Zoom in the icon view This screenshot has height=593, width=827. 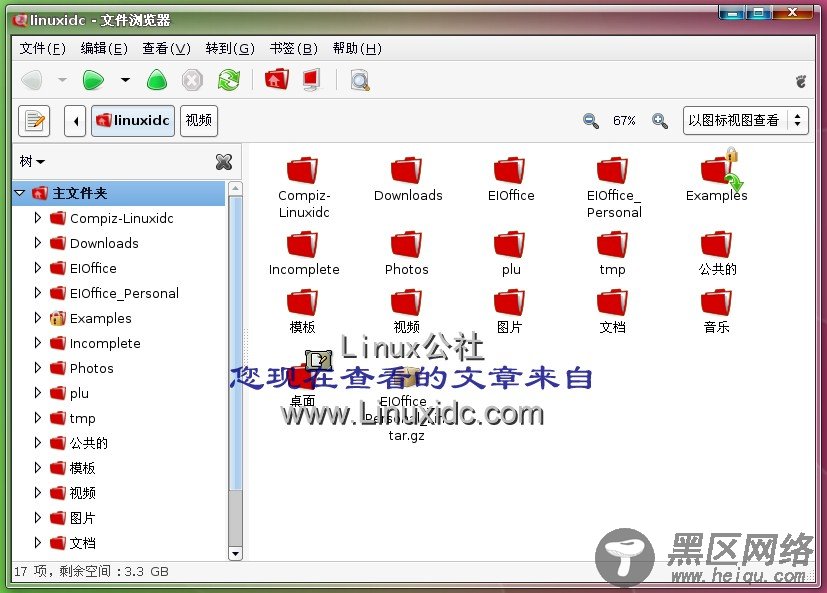pos(659,121)
